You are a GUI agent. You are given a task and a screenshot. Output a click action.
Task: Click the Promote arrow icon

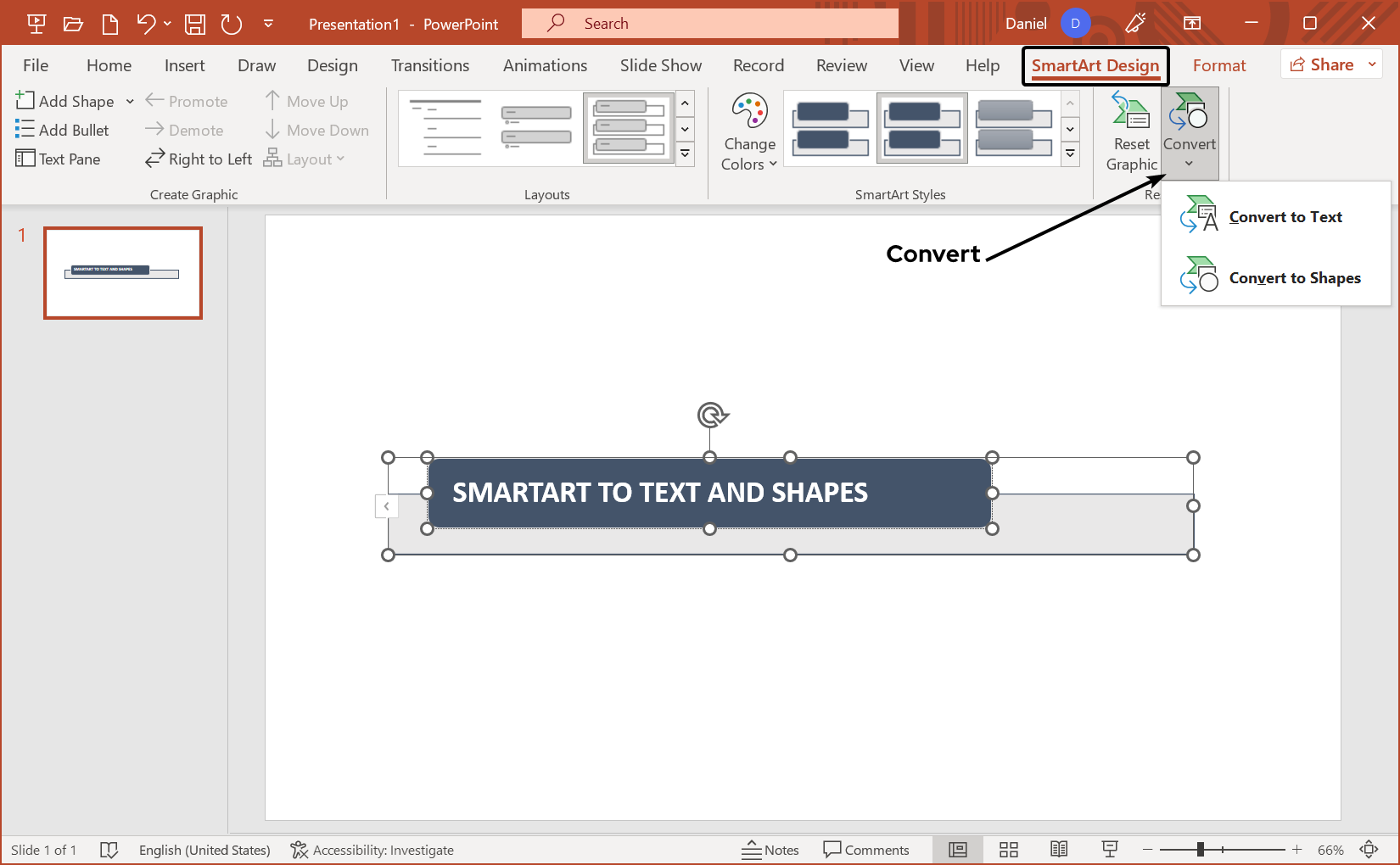pyautogui.click(x=187, y=101)
